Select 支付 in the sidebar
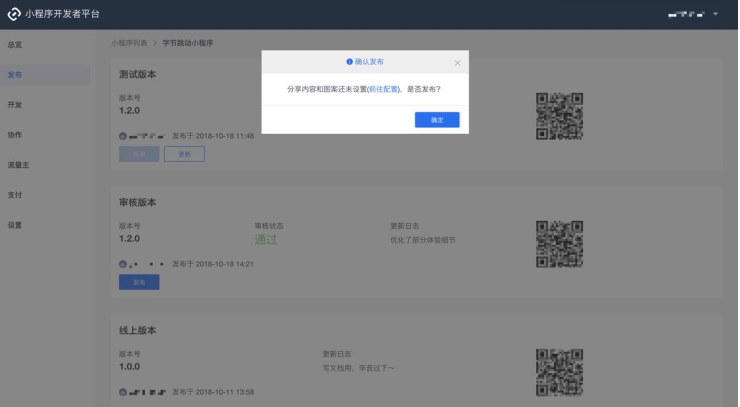 point(15,195)
